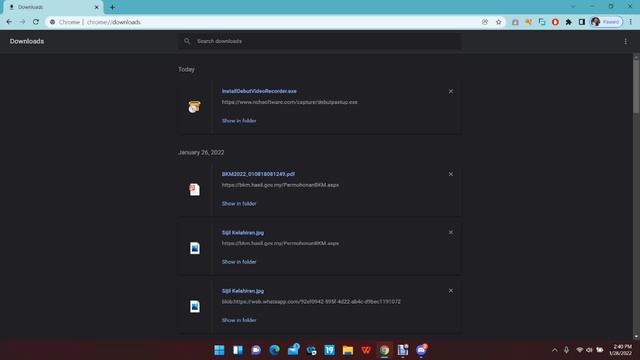The height and width of the screenshot is (360, 640).
Task: Click the installer file icon for InstallDebutVideoRecorder
Action: 194,107
